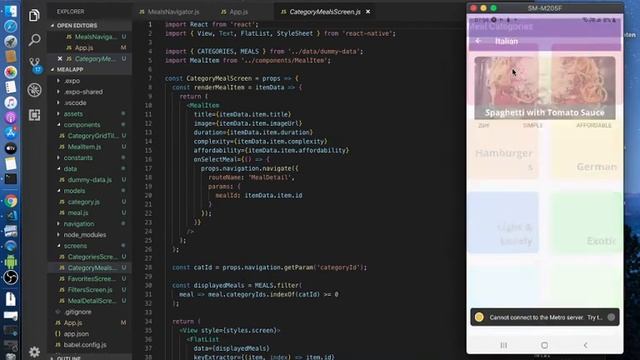The width and height of the screenshot is (640, 360).
Task: Tap the Android home button
Action: (x=544, y=345)
